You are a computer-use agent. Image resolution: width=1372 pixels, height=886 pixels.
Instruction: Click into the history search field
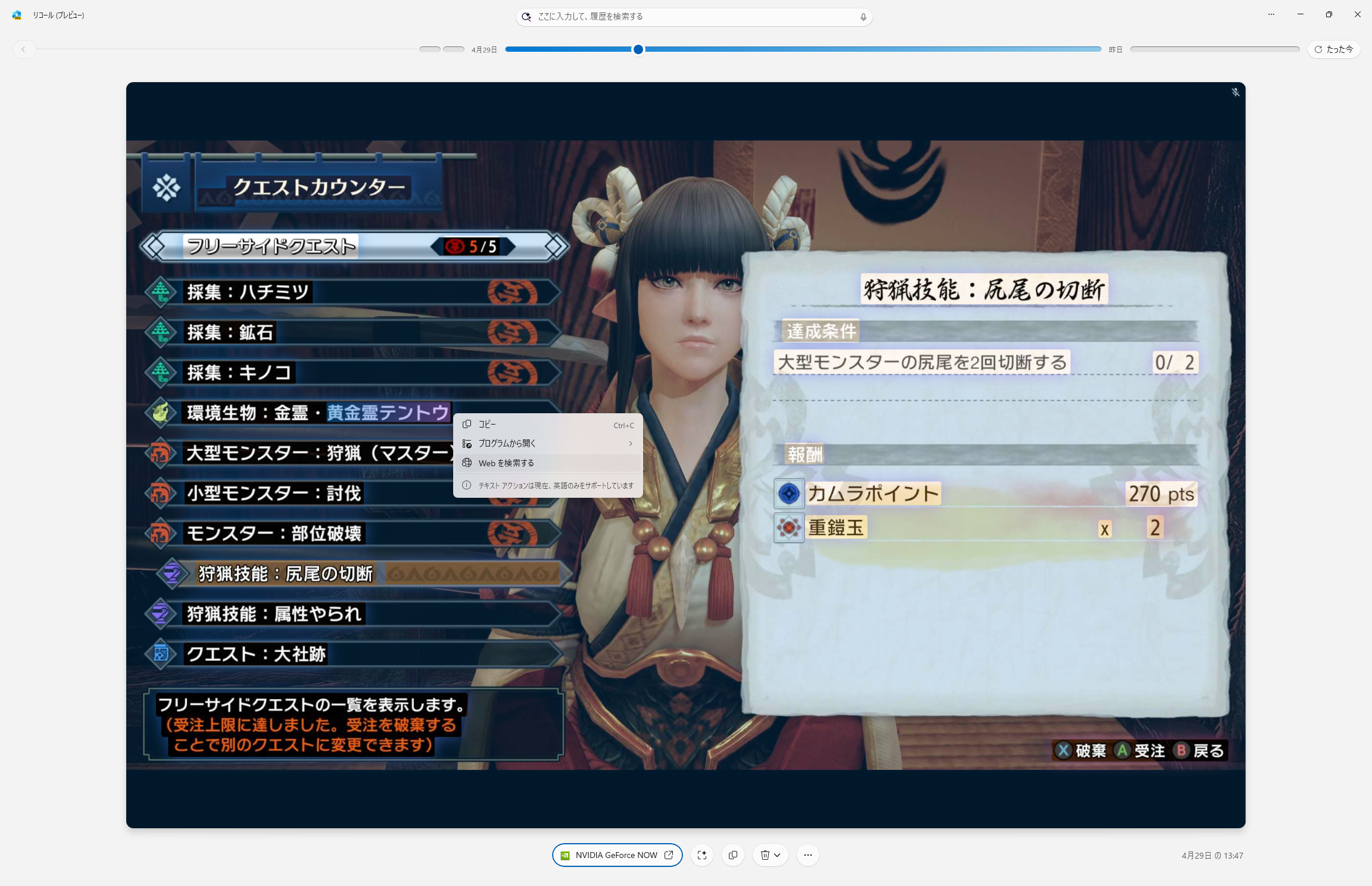click(x=685, y=17)
